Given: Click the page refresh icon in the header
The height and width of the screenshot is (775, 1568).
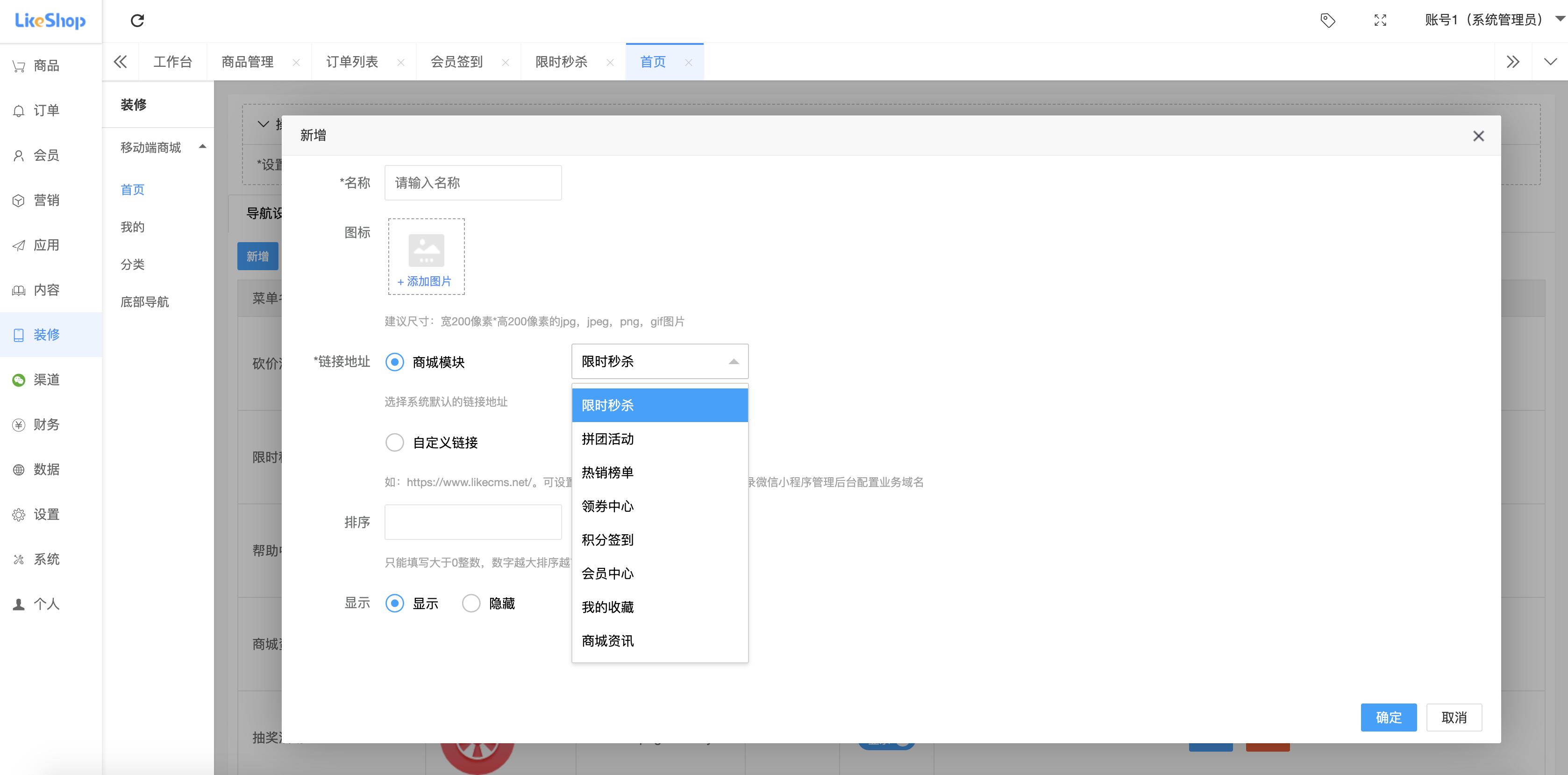Looking at the screenshot, I should [x=137, y=20].
